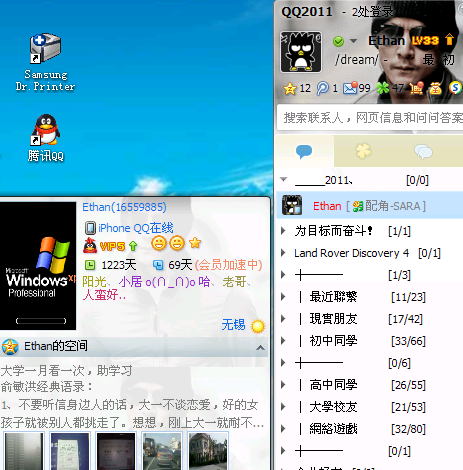
Task: Expand the divider group with [0/1]
Action: coord(283,451)
